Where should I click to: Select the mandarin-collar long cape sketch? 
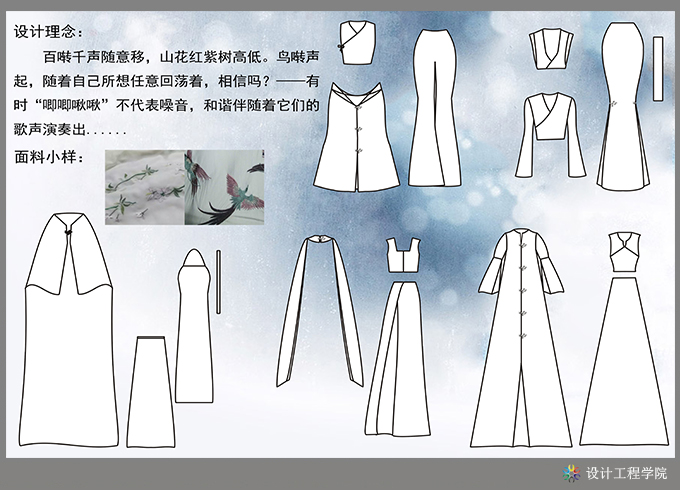[x=69, y=330]
